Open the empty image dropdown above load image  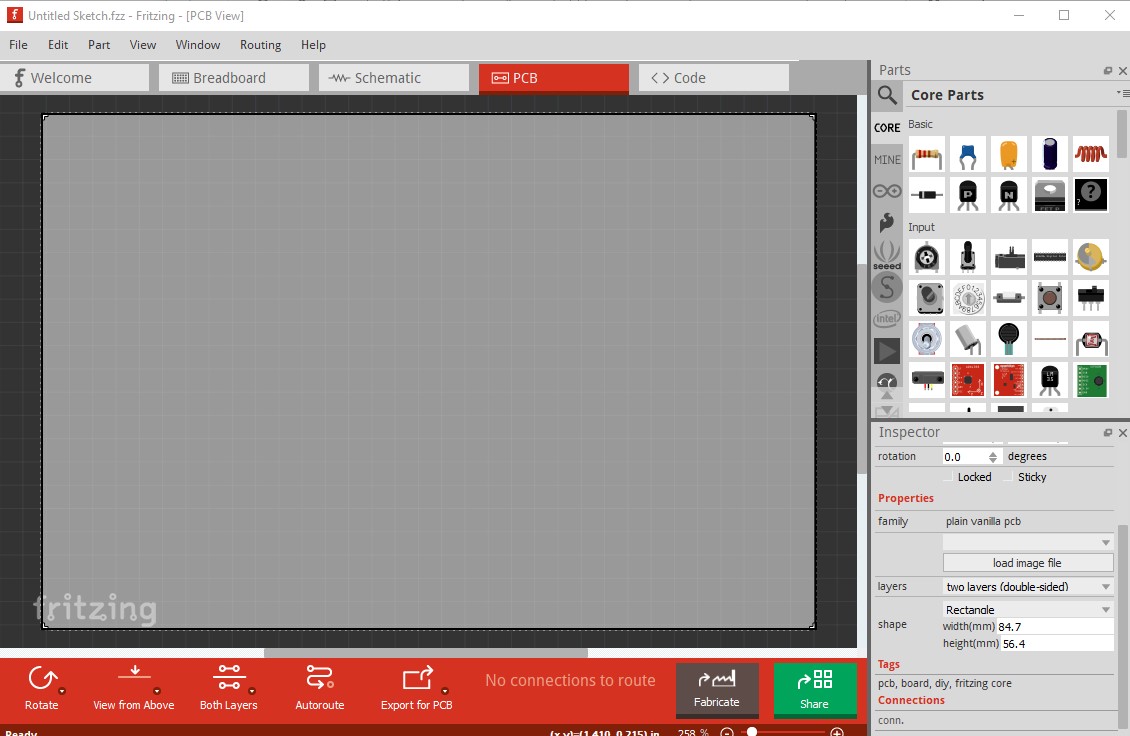point(1028,542)
